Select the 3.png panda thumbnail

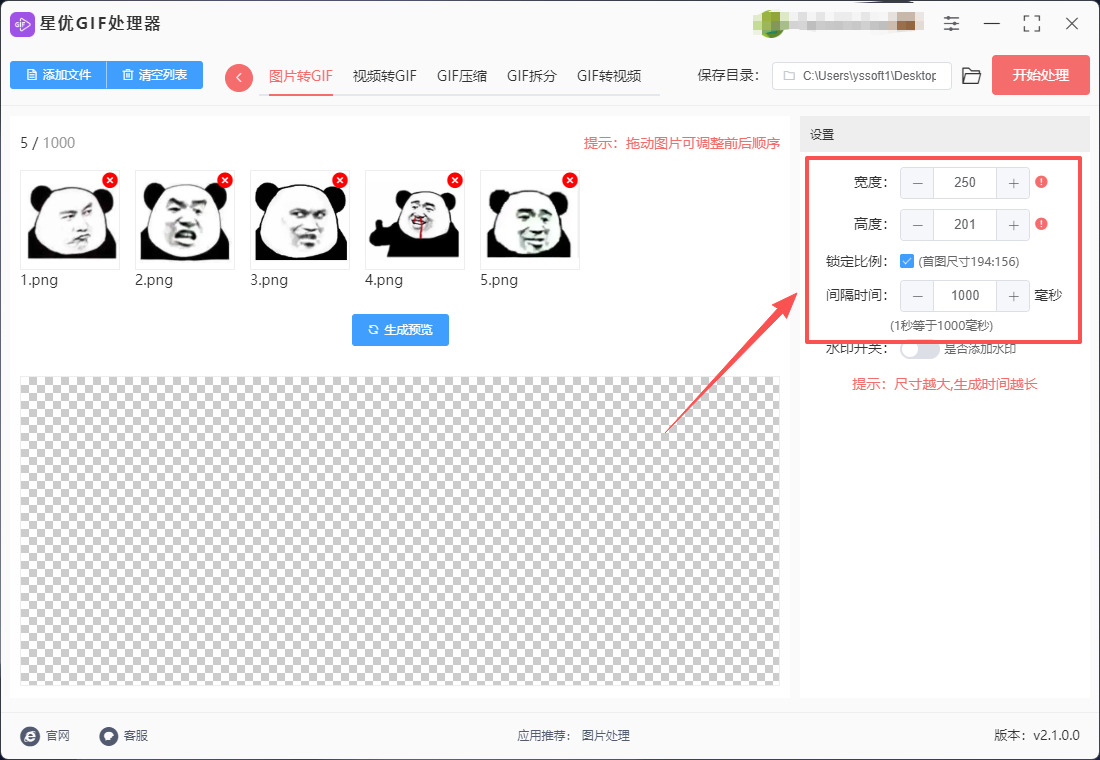point(300,220)
